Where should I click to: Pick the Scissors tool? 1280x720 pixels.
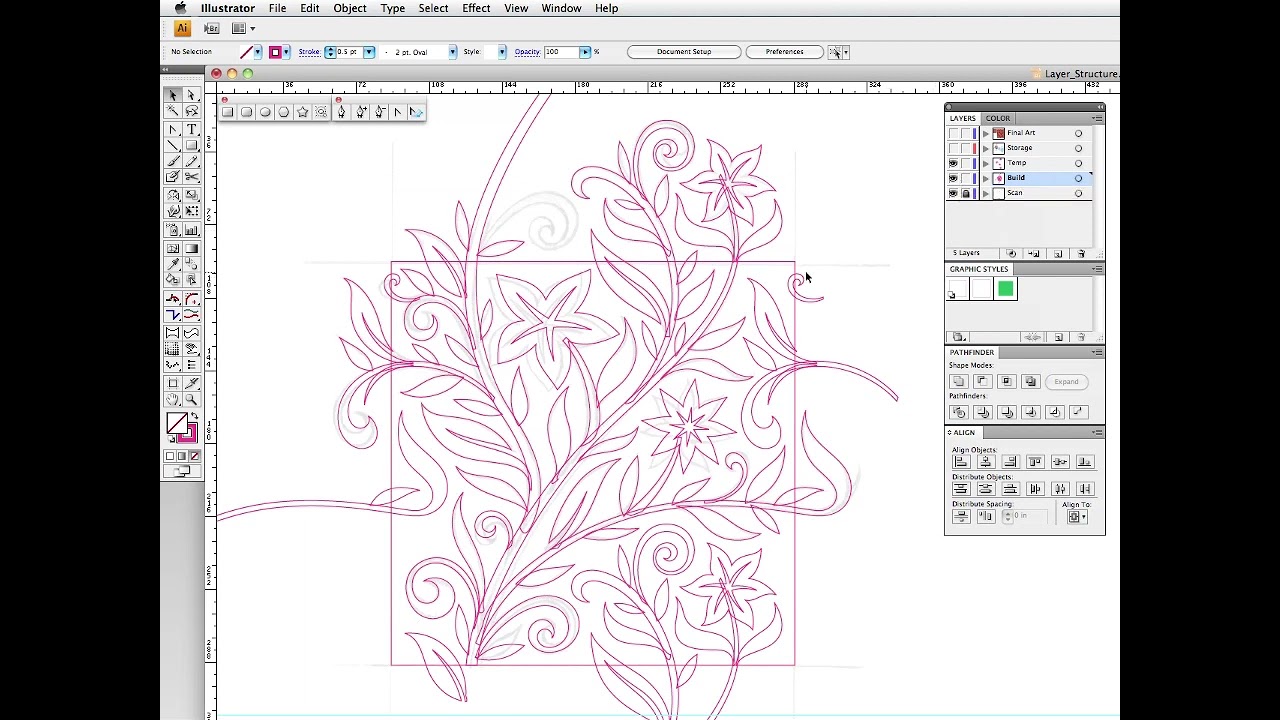pyautogui.click(x=191, y=178)
